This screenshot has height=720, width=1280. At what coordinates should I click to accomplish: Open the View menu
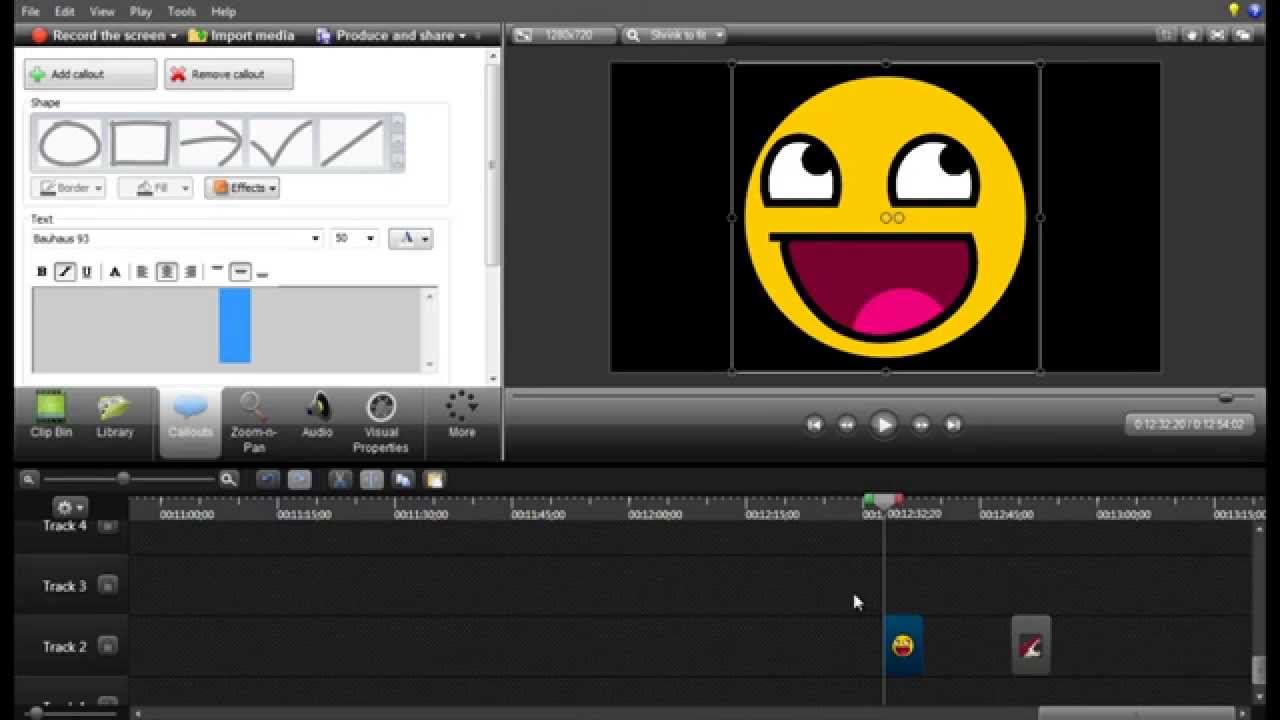click(x=102, y=12)
